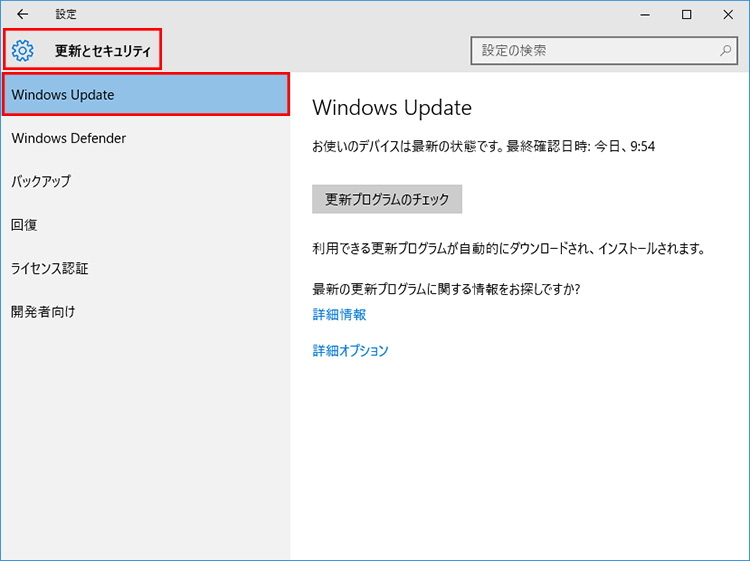Click the 更新とセキュリティ header title

102,51
